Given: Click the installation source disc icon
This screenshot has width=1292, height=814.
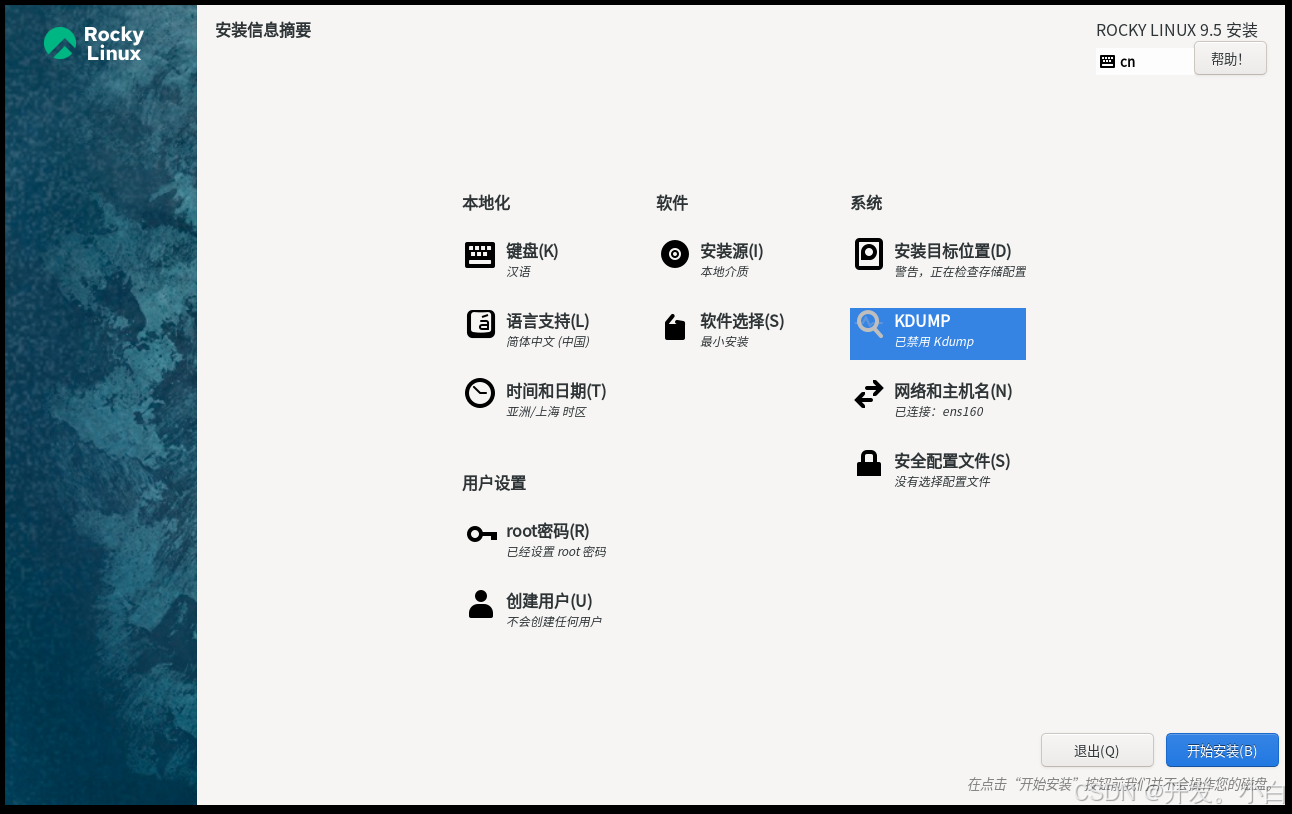Looking at the screenshot, I should pyautogui.click(x=675, y=254).
